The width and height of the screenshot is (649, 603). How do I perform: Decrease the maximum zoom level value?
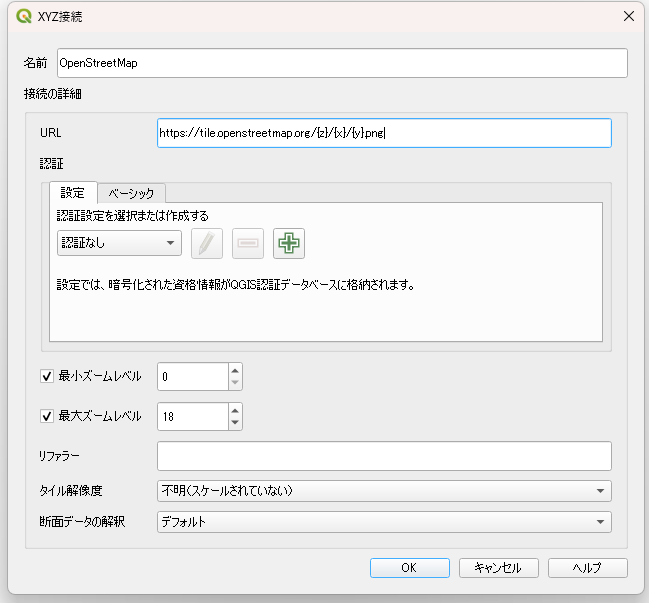235,422
